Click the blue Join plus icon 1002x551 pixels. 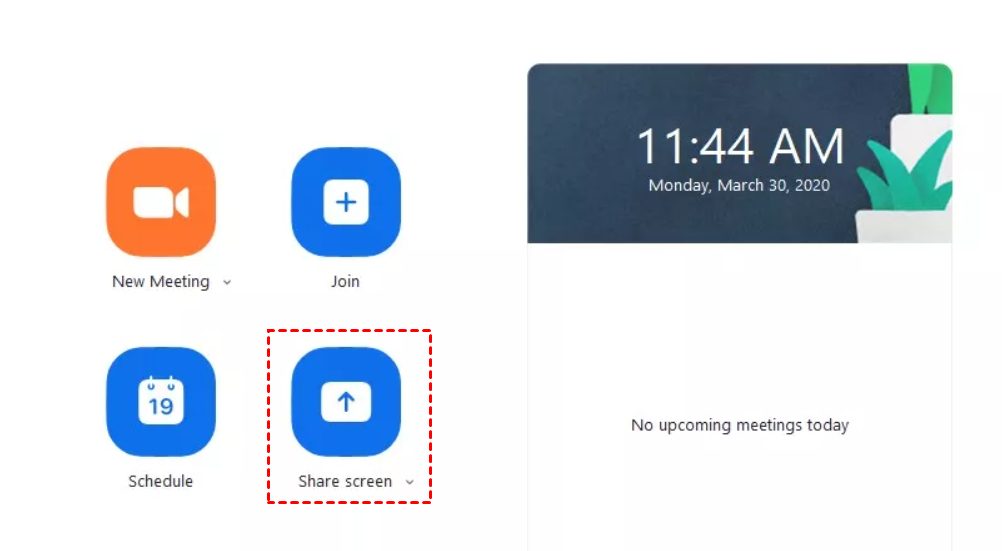click(x=346, y=202)
